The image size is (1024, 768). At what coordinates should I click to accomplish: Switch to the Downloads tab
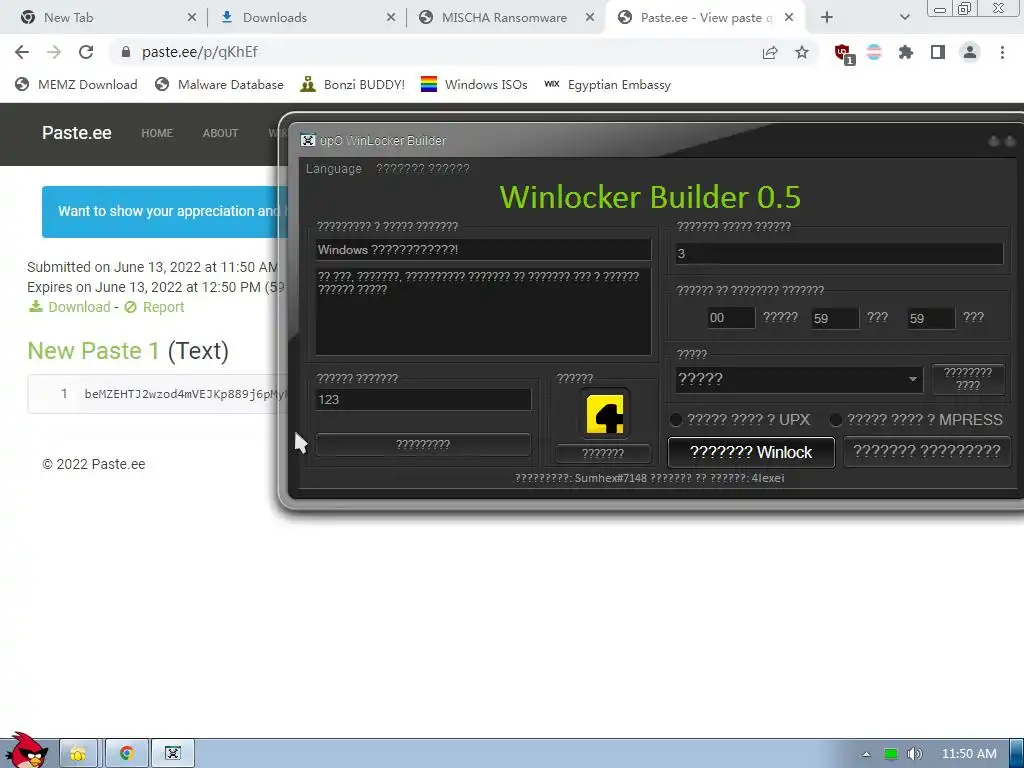click(307, 18)
